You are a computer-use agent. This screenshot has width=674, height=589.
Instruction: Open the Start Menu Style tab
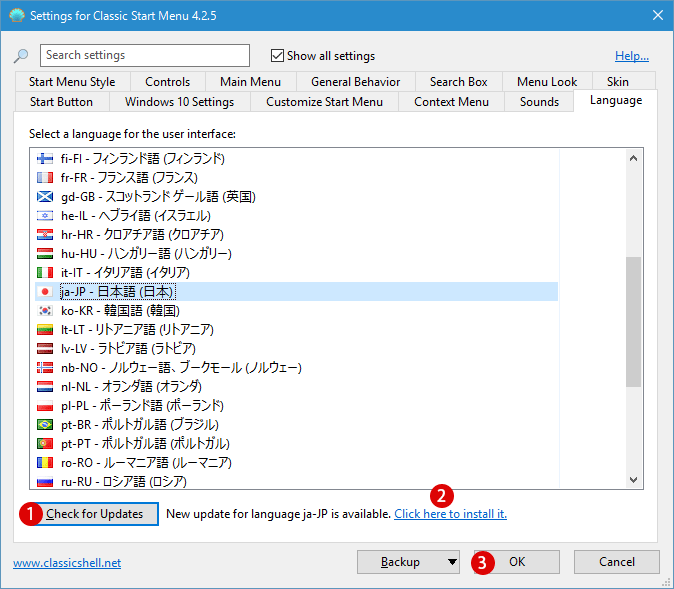point(72,82)
